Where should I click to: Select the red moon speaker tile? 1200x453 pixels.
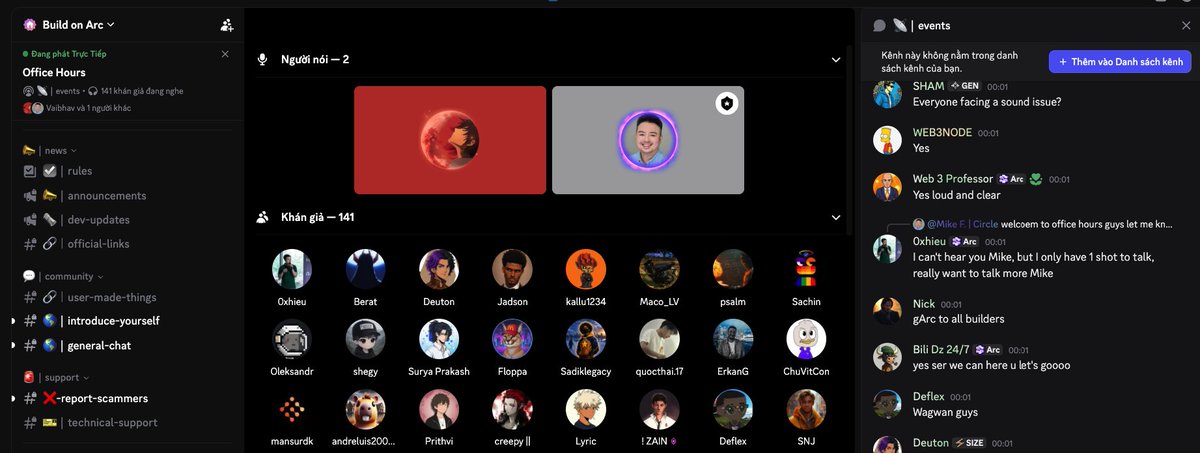click(450, 140)
